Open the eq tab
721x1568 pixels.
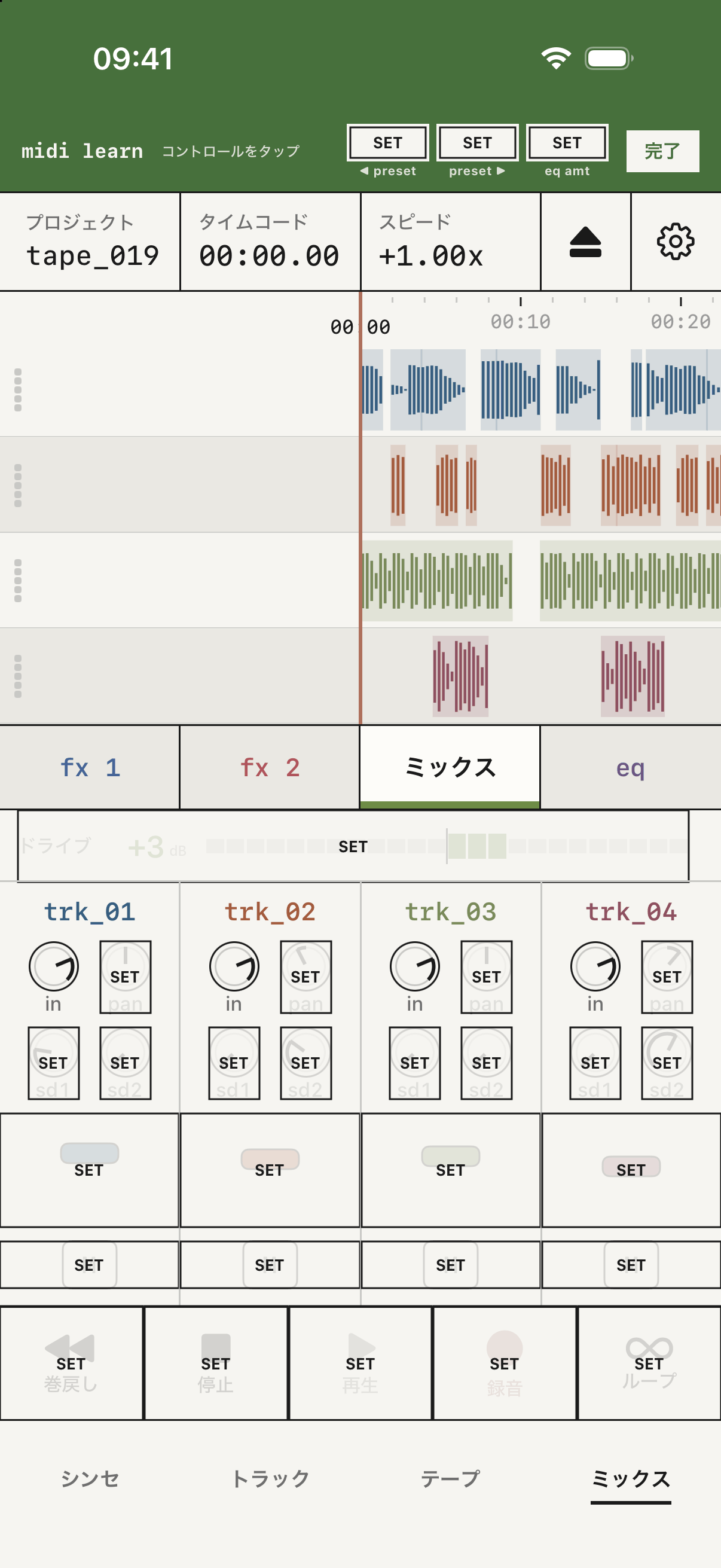coord(631,767)
